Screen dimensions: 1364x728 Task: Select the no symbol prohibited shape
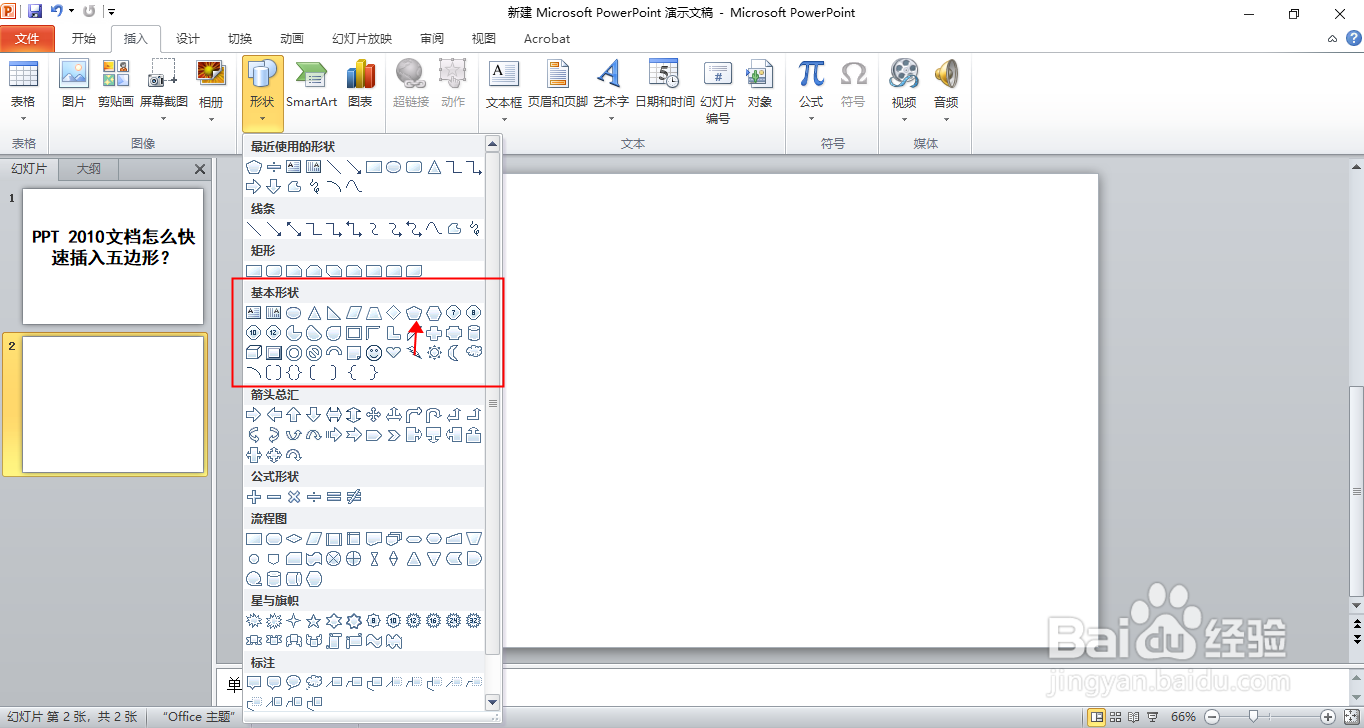[x=314, y=353]
